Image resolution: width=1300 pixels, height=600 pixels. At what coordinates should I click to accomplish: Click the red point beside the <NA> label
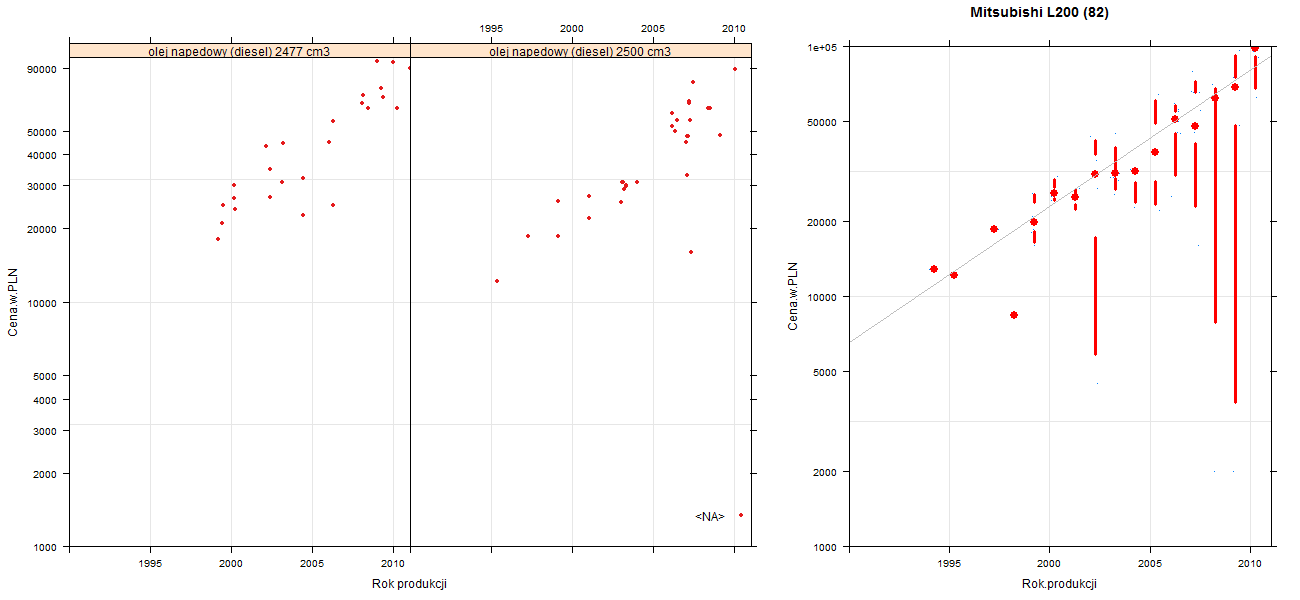pyautogui.click(x=741, y=515)
